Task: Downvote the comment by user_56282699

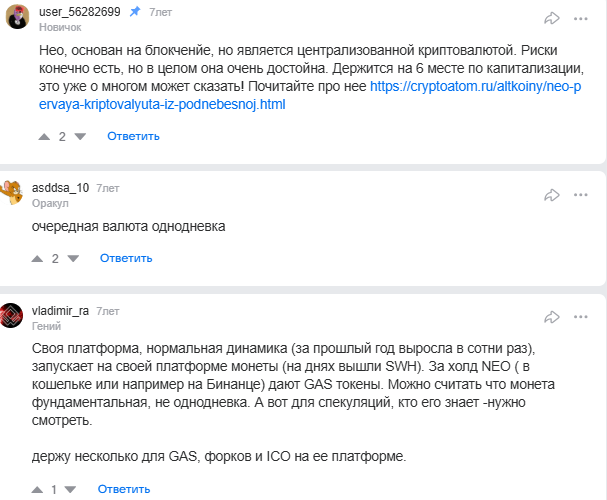Action: click(x=78, y=136)
